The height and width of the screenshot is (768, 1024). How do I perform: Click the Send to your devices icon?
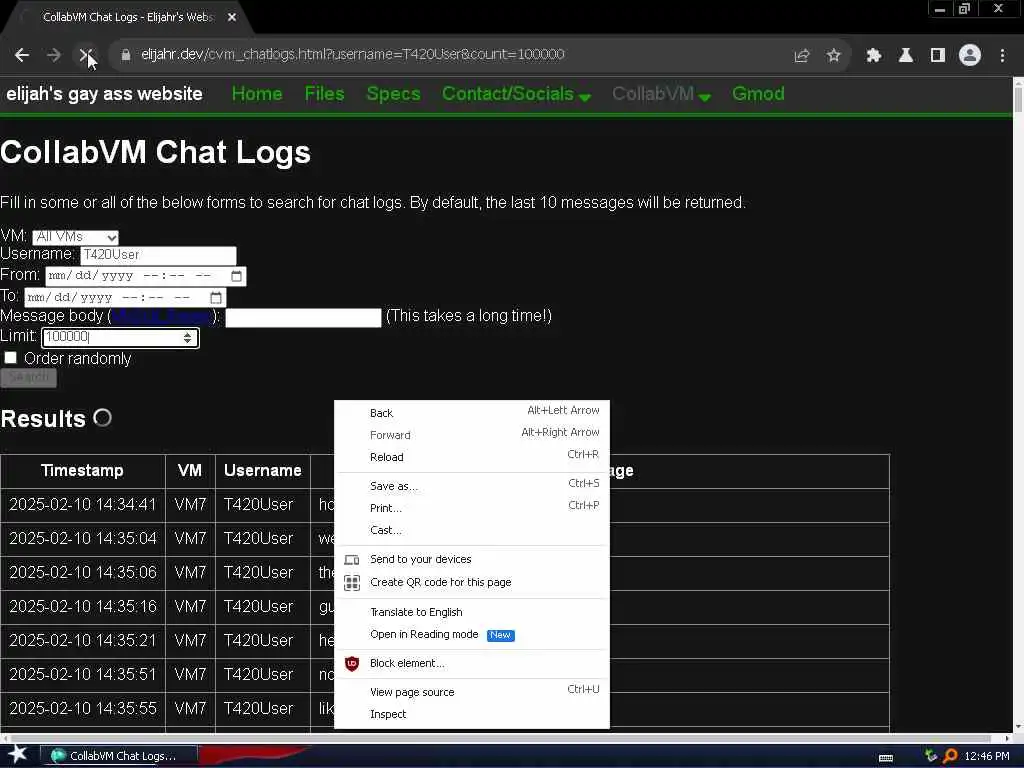click(351, 560)
